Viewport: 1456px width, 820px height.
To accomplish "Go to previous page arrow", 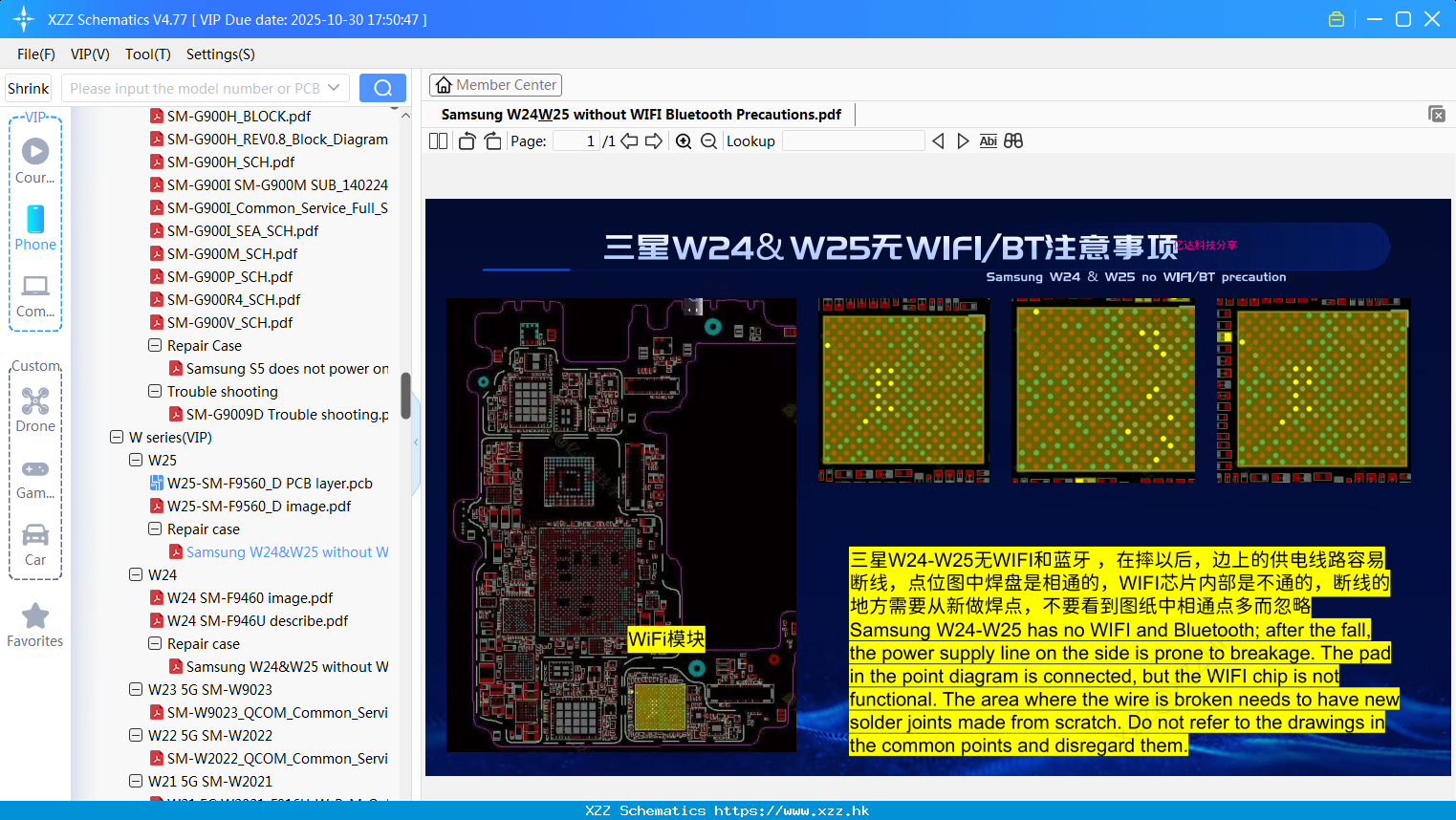I will point(629,141).
